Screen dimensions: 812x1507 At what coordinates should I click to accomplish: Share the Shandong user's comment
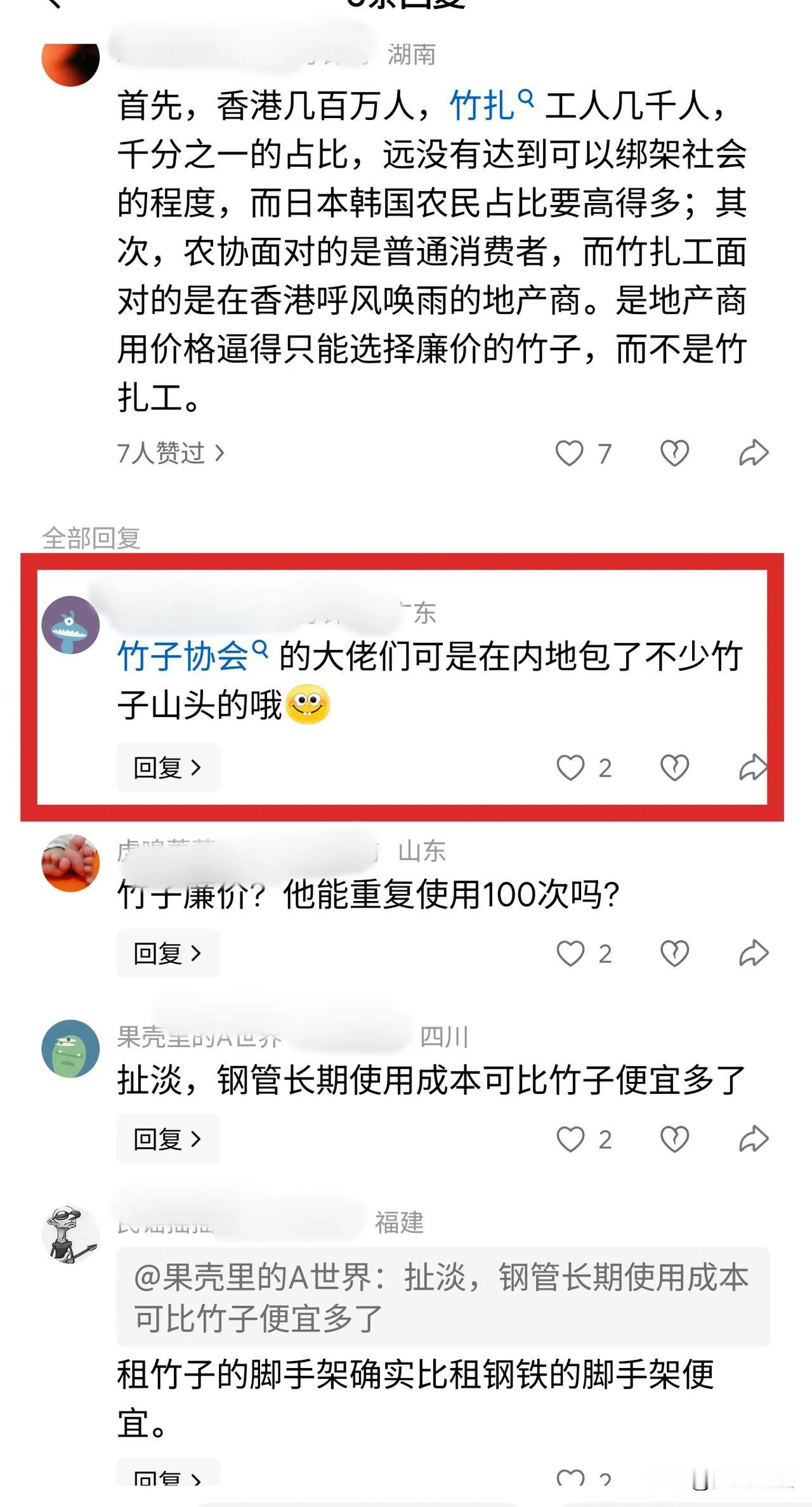(754, 953)
